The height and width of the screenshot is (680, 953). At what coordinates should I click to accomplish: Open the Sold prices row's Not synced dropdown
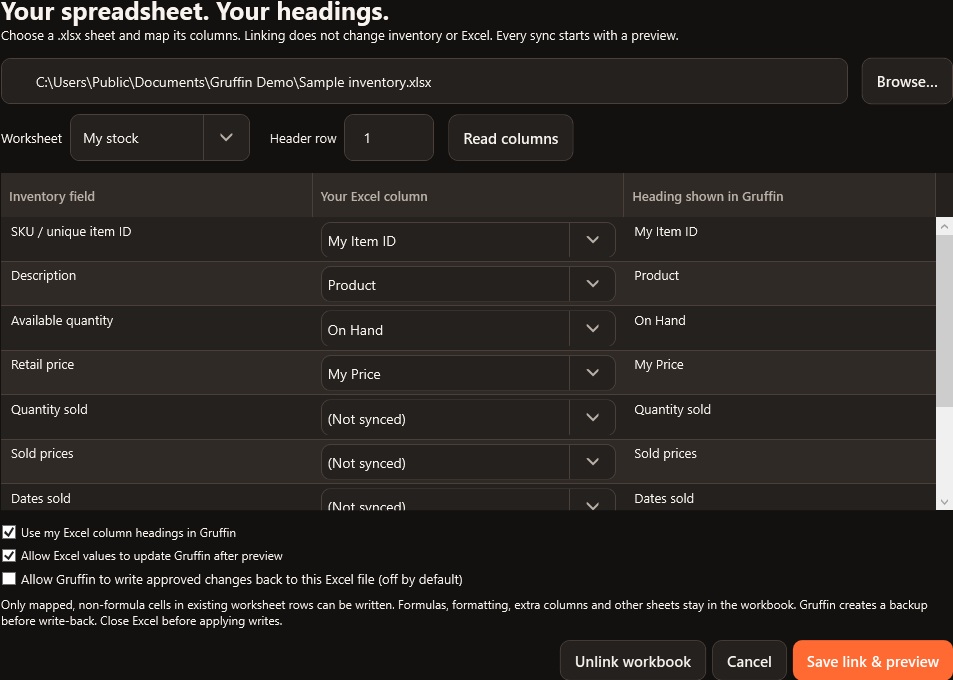468,462
